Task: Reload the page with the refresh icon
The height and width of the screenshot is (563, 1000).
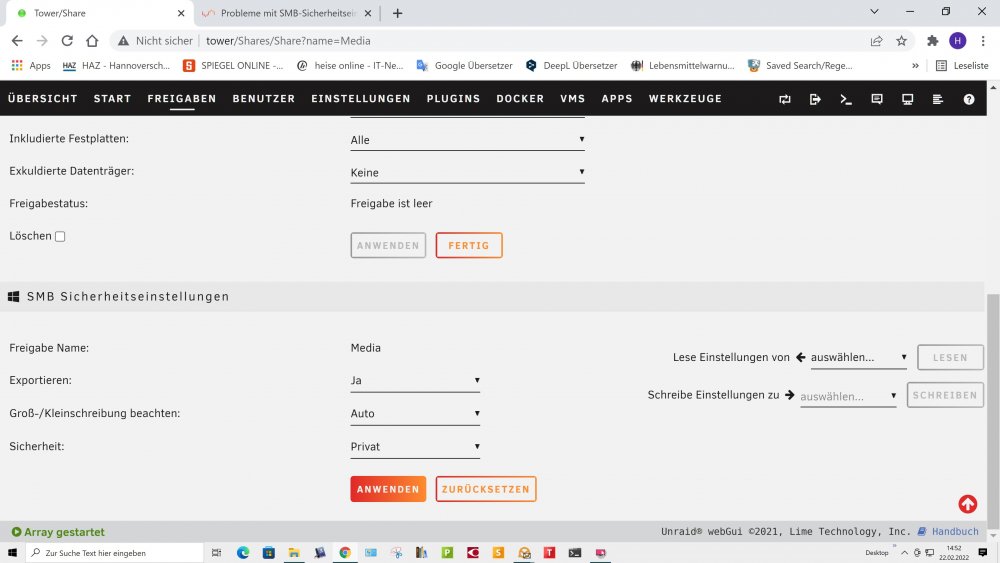Action: point(67,41)
